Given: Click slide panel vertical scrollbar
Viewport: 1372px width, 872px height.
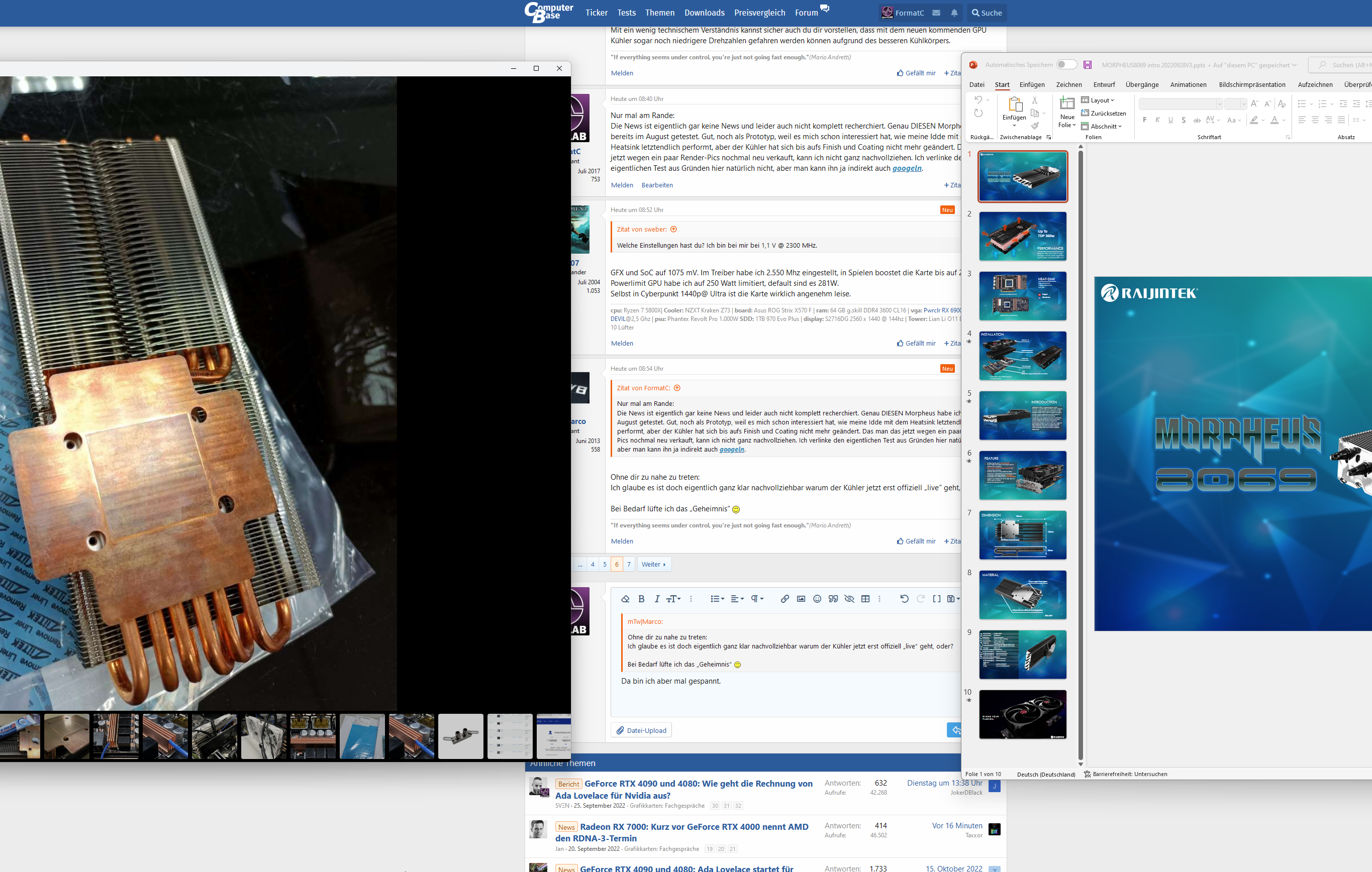Looking at the screenshot, I should click(1081, 456).
